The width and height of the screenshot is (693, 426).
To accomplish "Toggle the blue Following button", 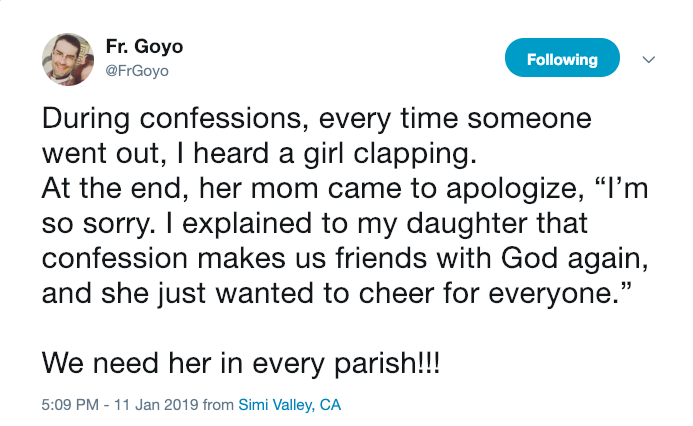I will pos(562,59).
